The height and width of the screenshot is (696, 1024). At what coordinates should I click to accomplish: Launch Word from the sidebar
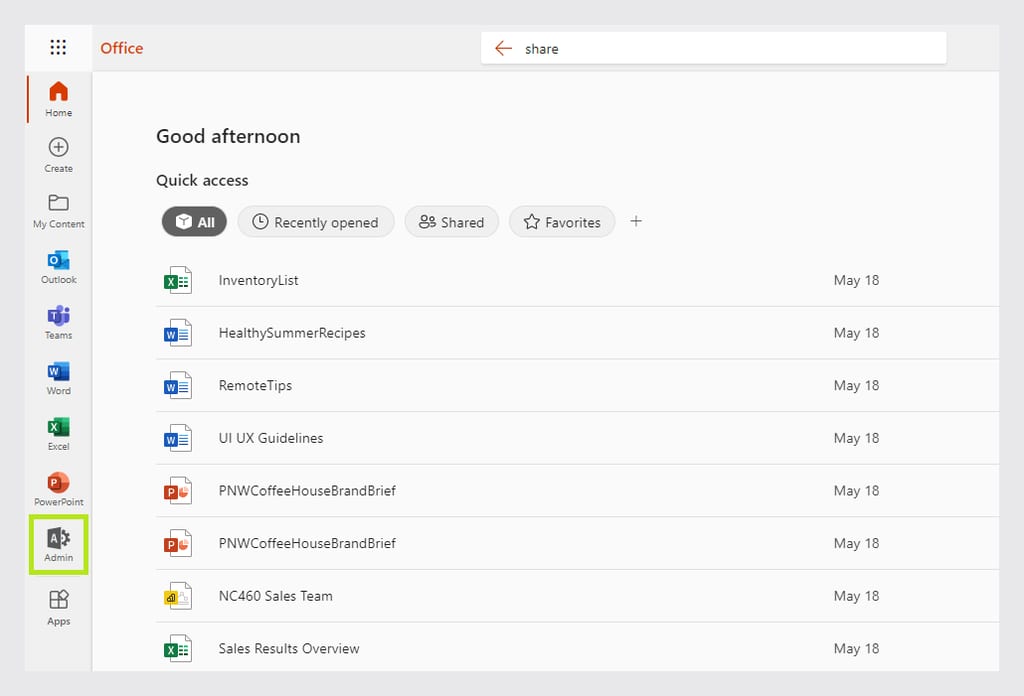tap(58, 377)
